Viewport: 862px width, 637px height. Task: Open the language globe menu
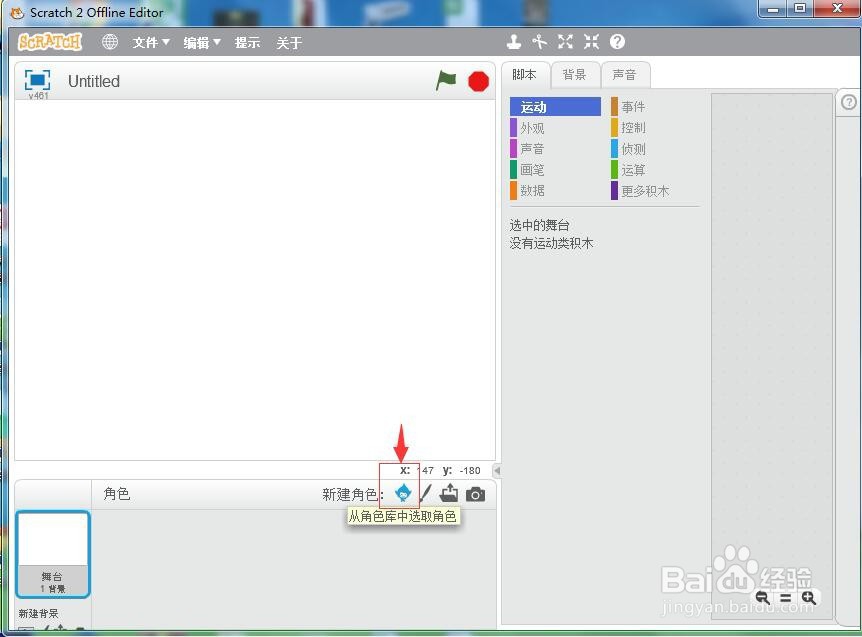tap(110, 42)
